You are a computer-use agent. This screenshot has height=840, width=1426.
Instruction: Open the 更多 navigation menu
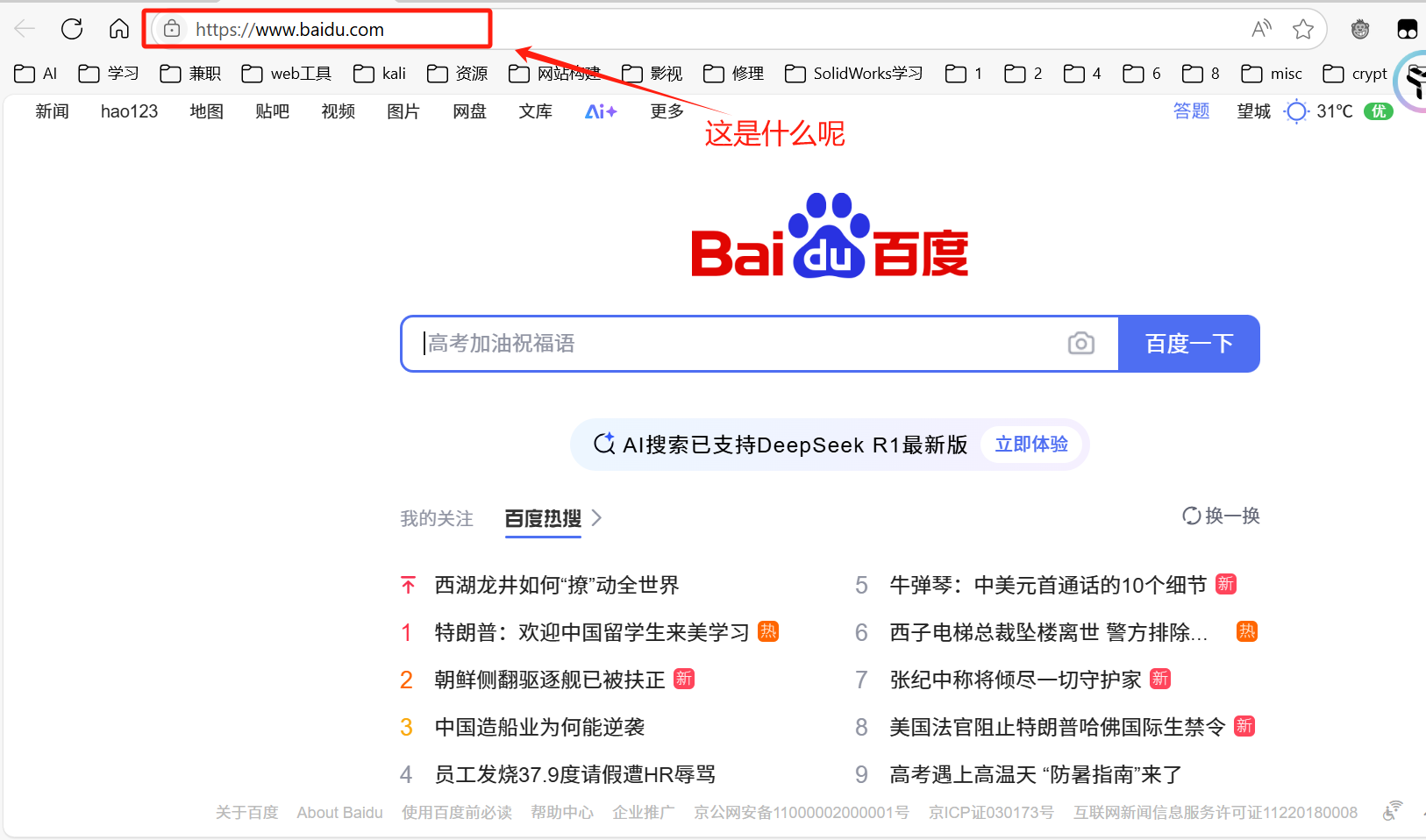coord(667,111)
